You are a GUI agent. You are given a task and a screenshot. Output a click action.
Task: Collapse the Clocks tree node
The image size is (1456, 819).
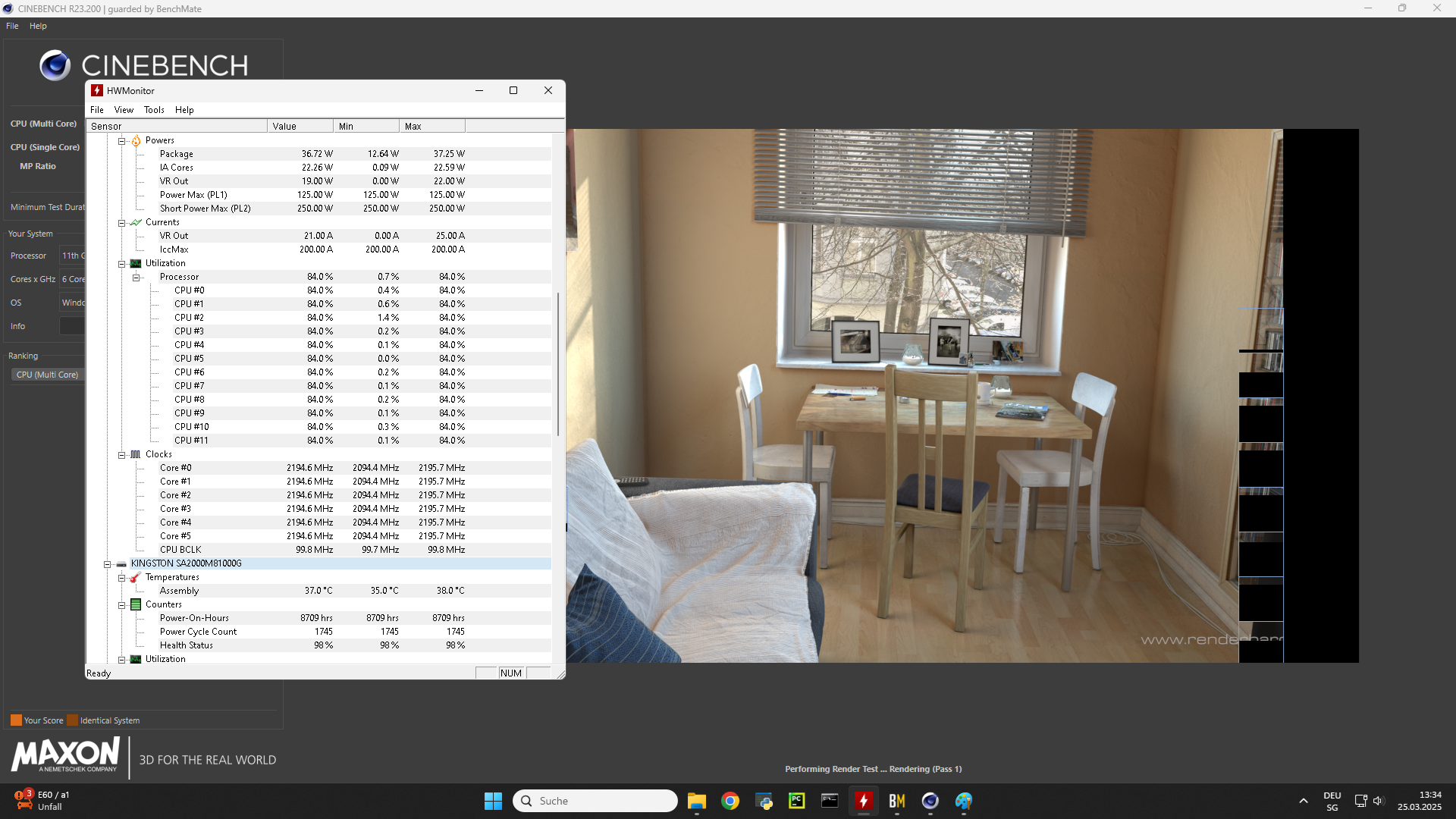pyautogui.click(x=121, y=455)
